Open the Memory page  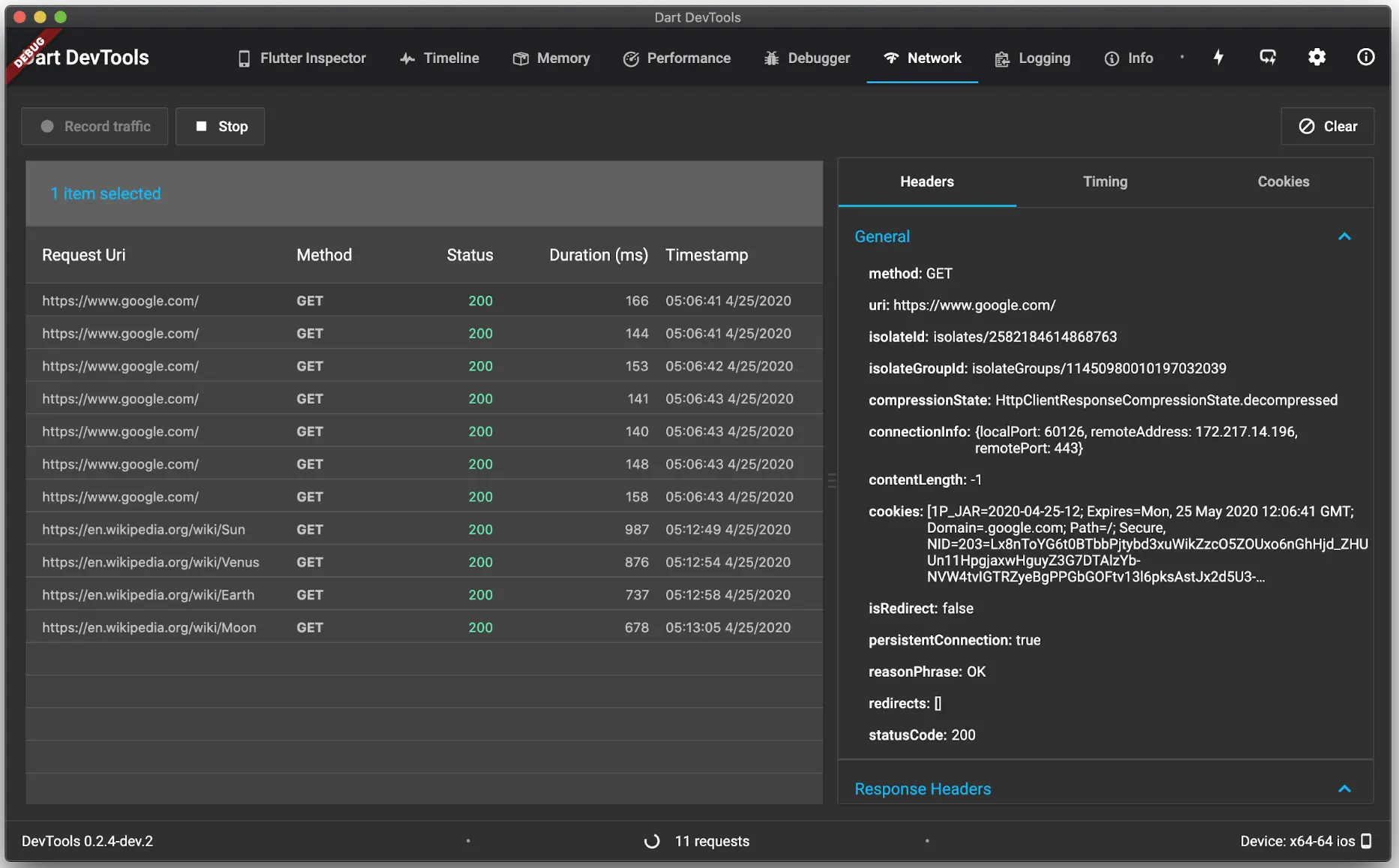551,59
